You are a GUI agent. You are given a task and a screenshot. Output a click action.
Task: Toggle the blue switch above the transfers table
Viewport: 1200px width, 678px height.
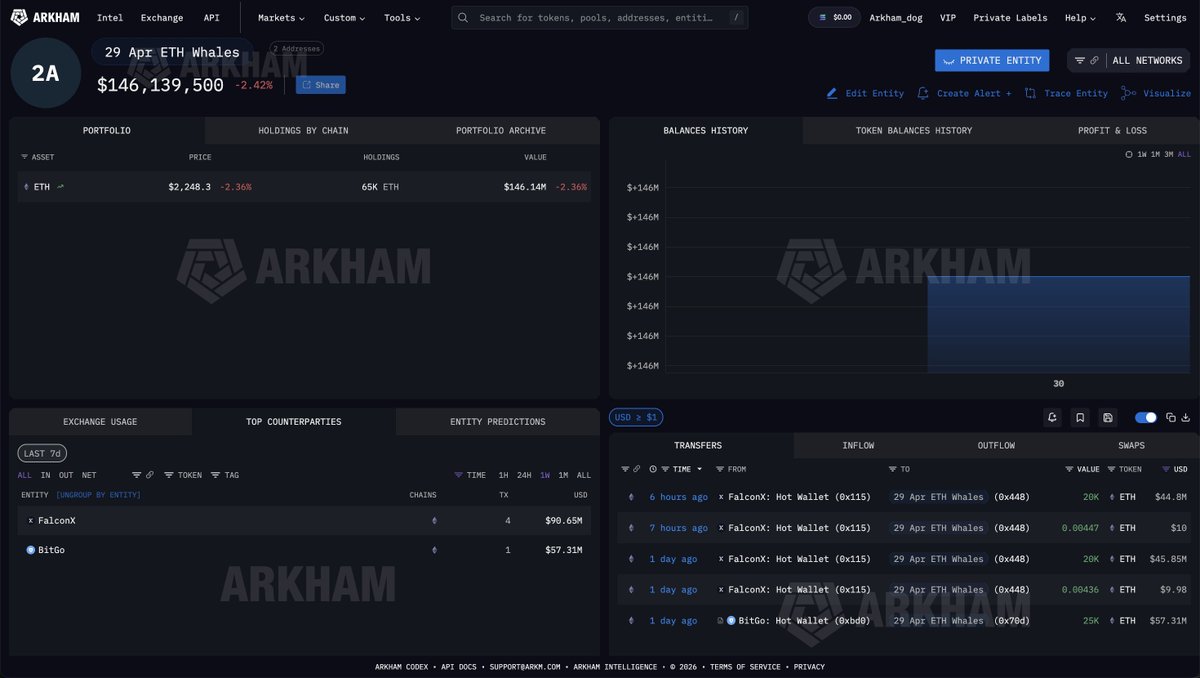point(1145,417)
